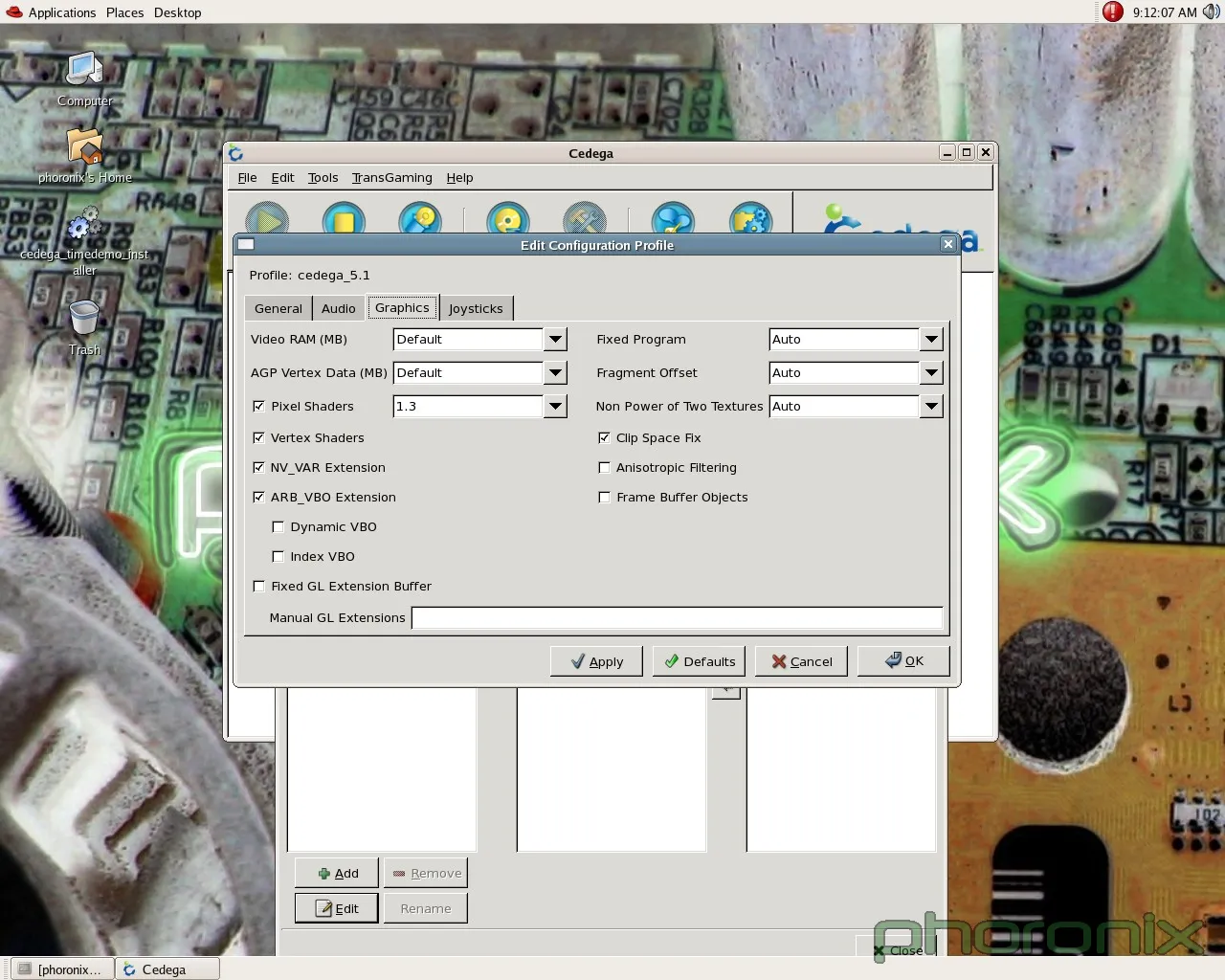The height and width of the screenshot is (980, 1225).
Task: Click the hammer and wrench tools icon
Action: tap(585, 217)
